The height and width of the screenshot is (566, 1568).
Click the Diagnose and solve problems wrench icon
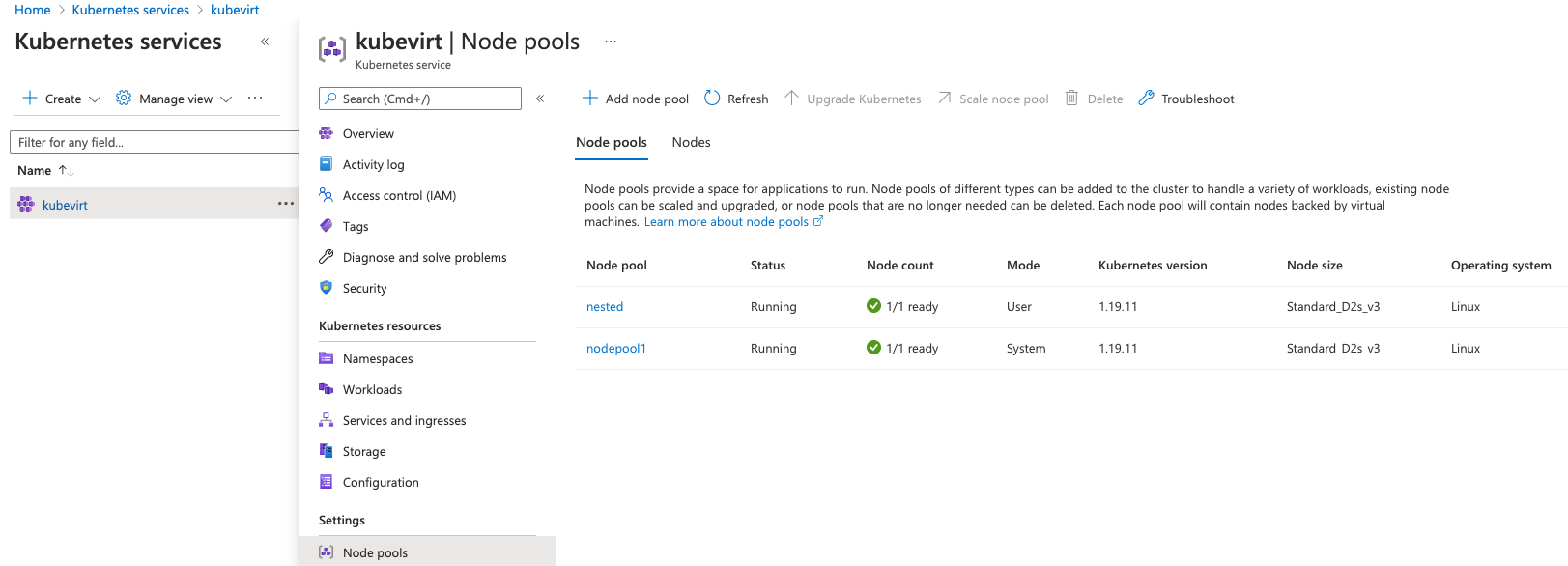click(x=327, y=257)
